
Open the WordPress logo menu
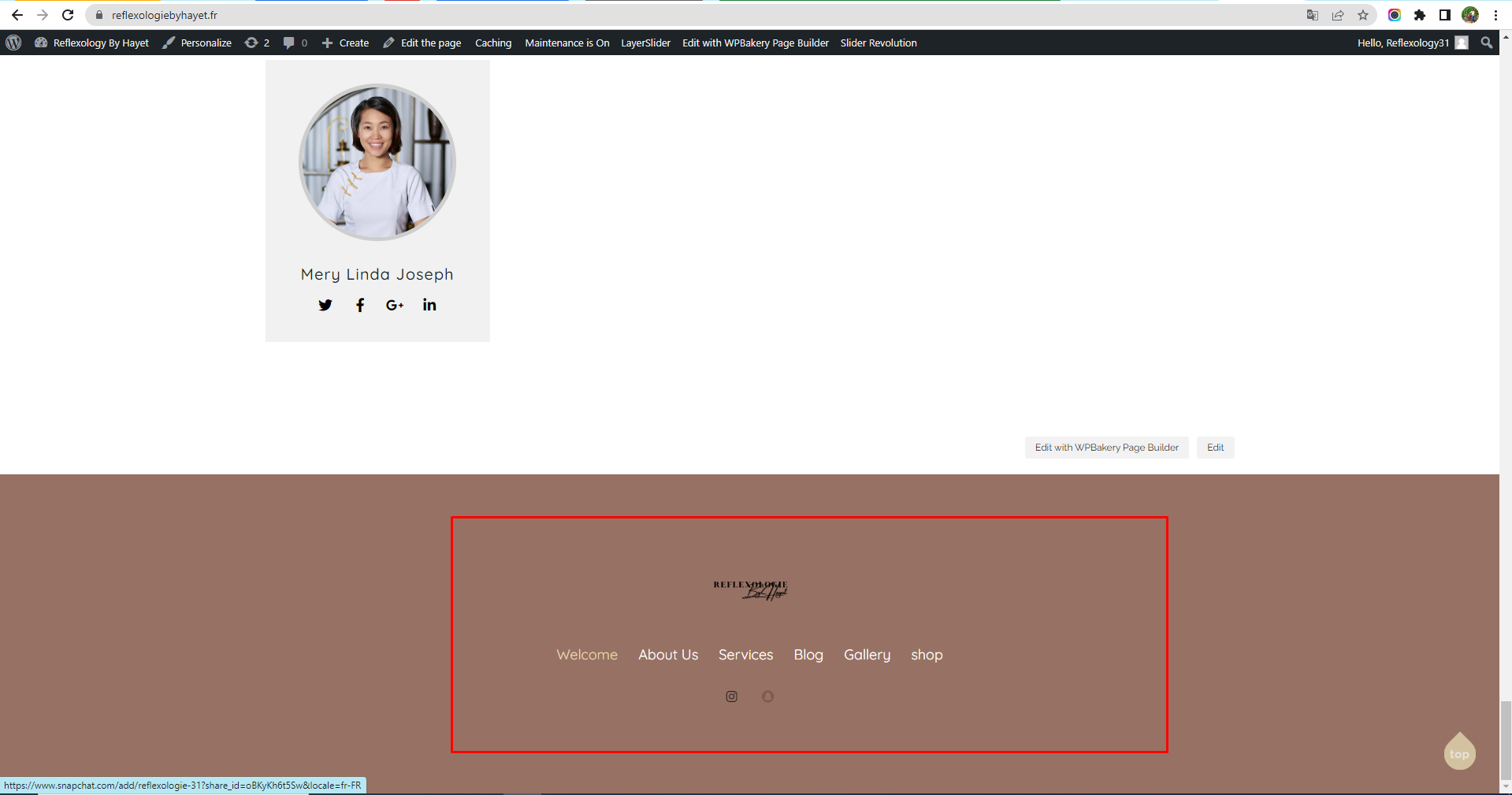pos(13,43)
